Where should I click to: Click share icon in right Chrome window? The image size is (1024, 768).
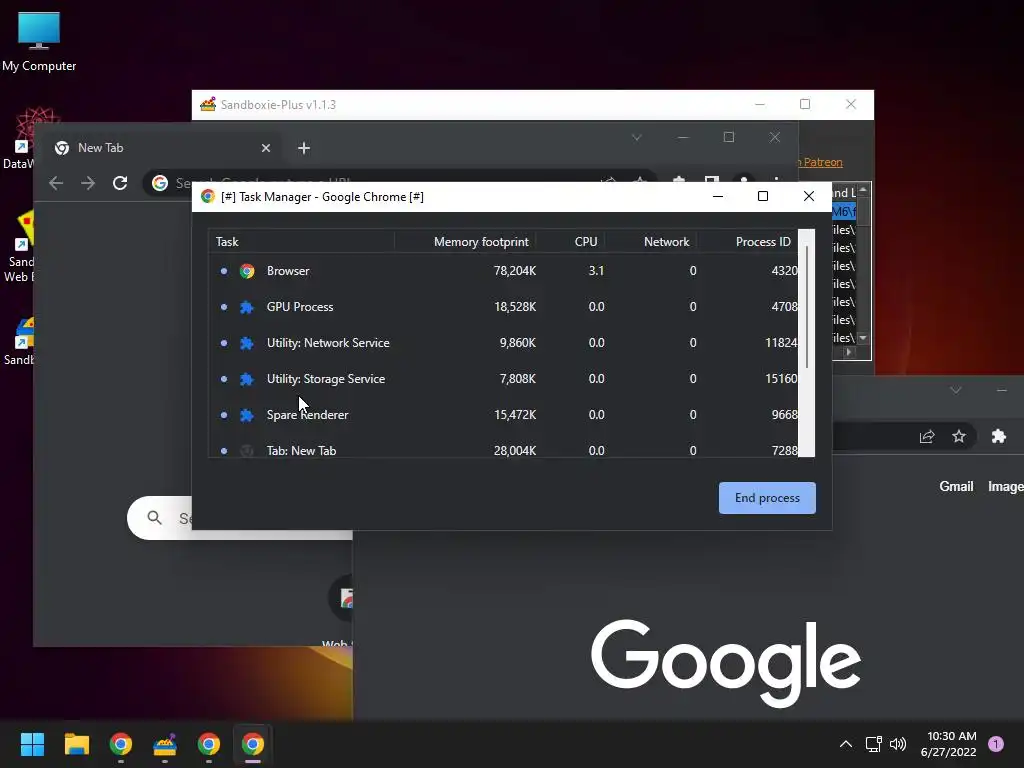927,436
